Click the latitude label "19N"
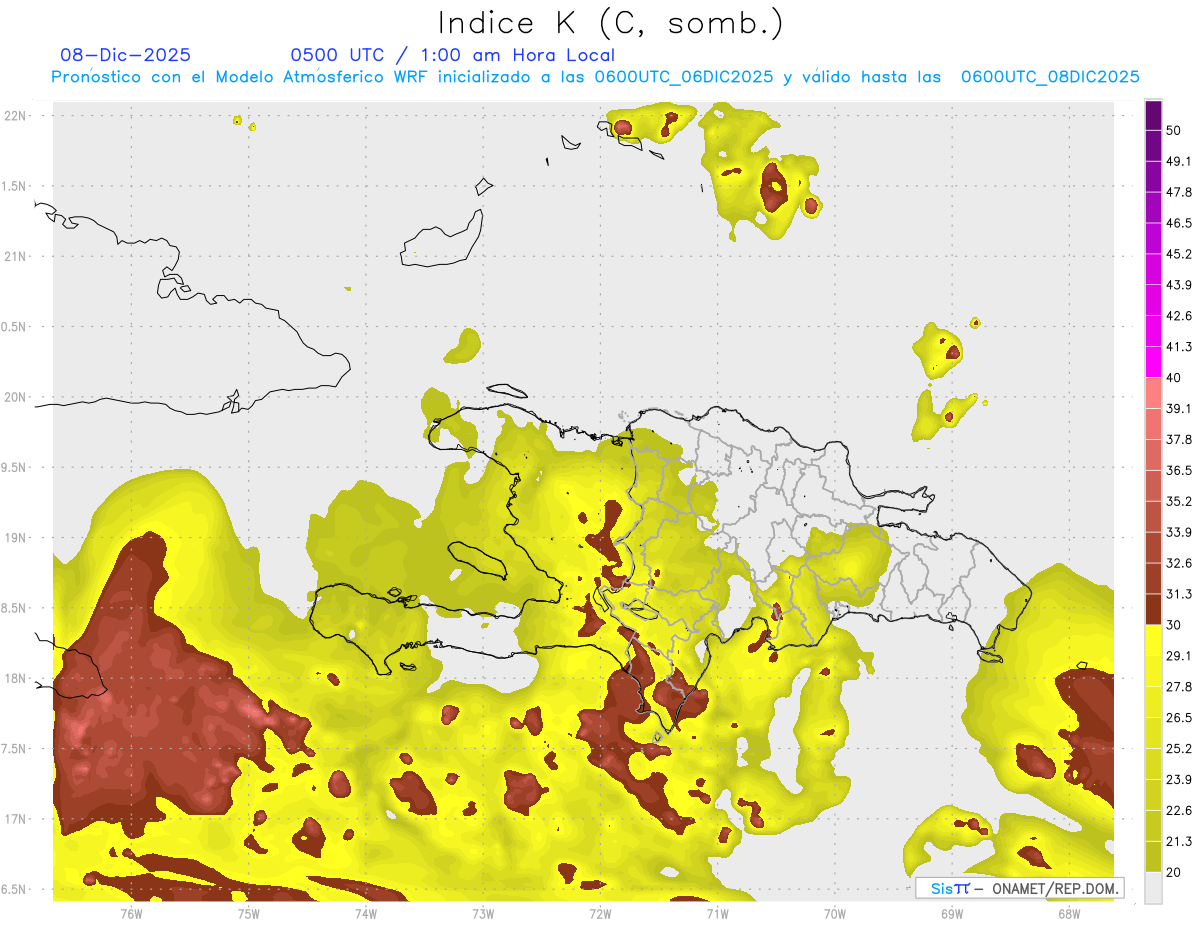1200x927 pixels. pos(16,537)
